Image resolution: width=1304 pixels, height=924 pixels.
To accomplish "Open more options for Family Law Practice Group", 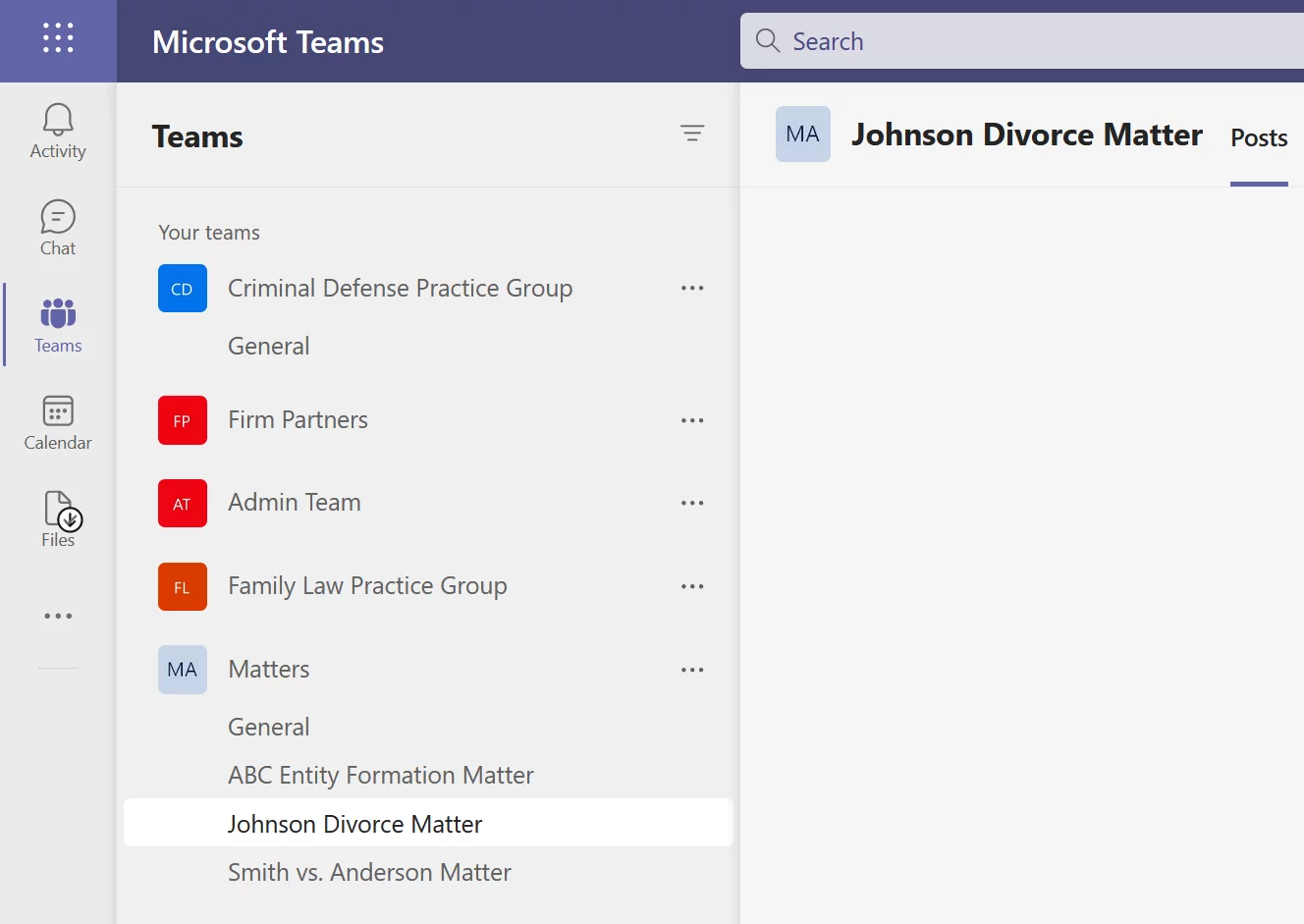I will 692,586.
